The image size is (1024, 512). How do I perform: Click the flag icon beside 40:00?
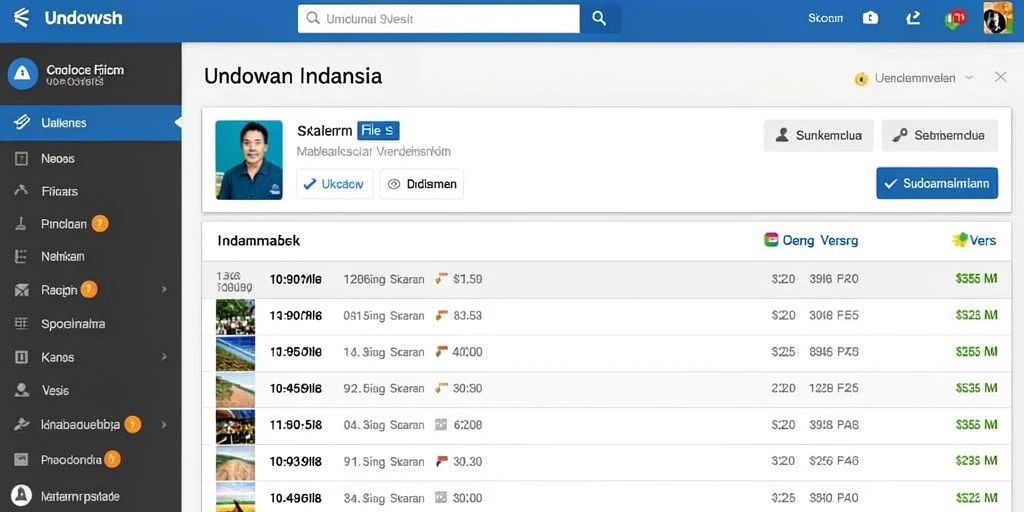point(441,352)
